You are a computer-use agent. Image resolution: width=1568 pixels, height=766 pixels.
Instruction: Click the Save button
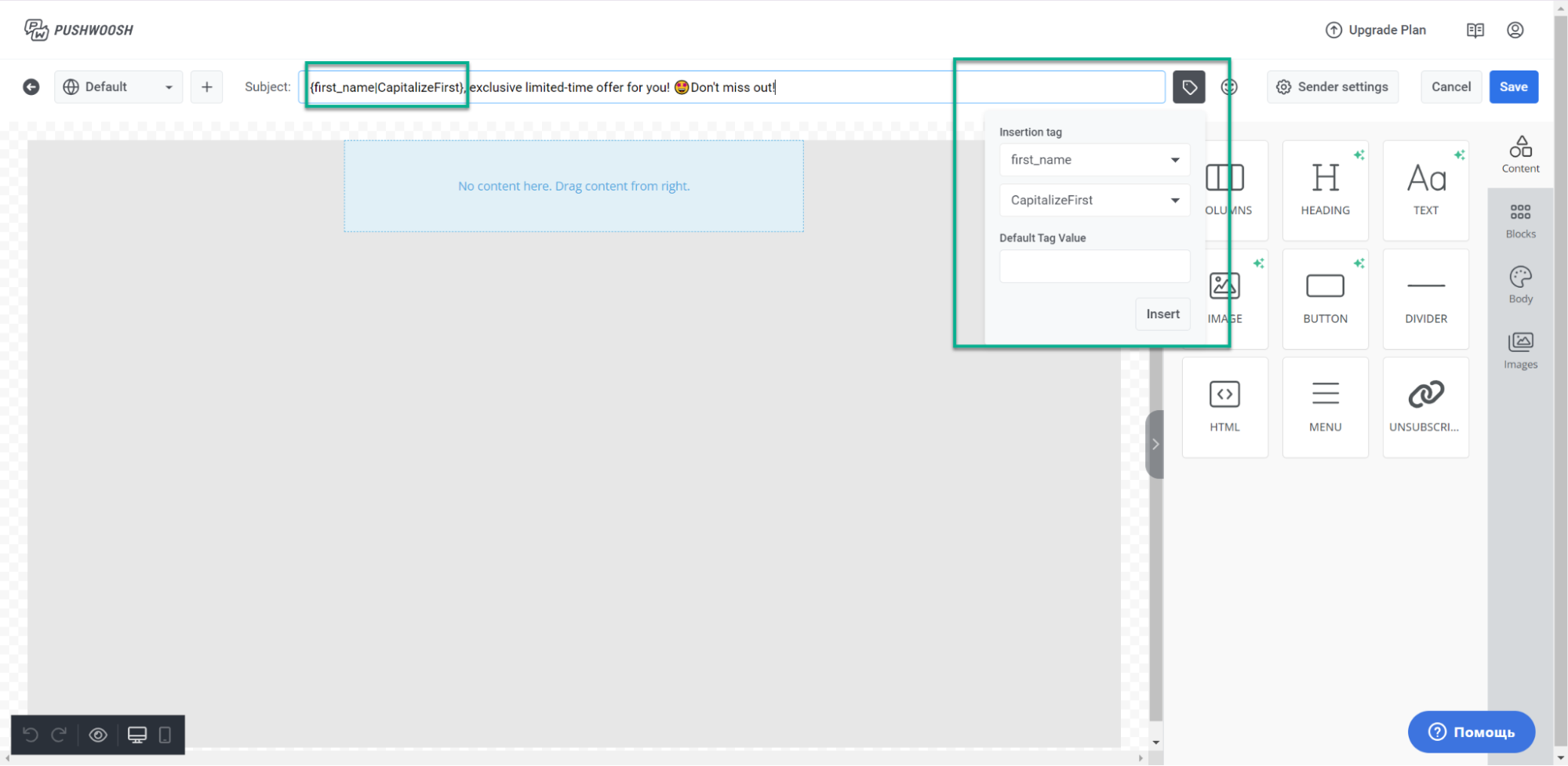click(x=1513, y=87)
